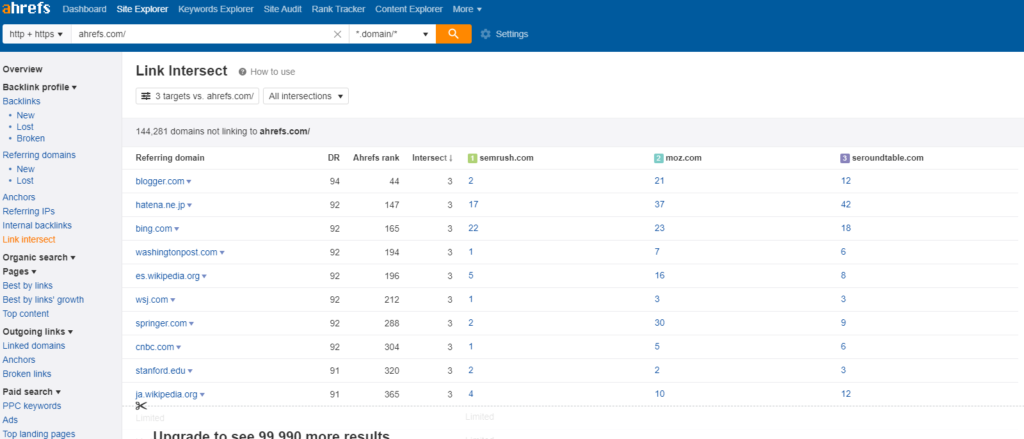Clear the URL field with the X icon
Screen dimensions: 1024x439
338,34
